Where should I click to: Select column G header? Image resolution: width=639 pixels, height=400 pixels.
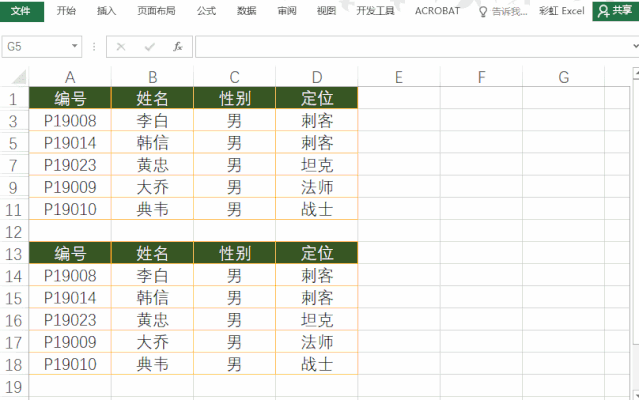(x=564, y=77)
